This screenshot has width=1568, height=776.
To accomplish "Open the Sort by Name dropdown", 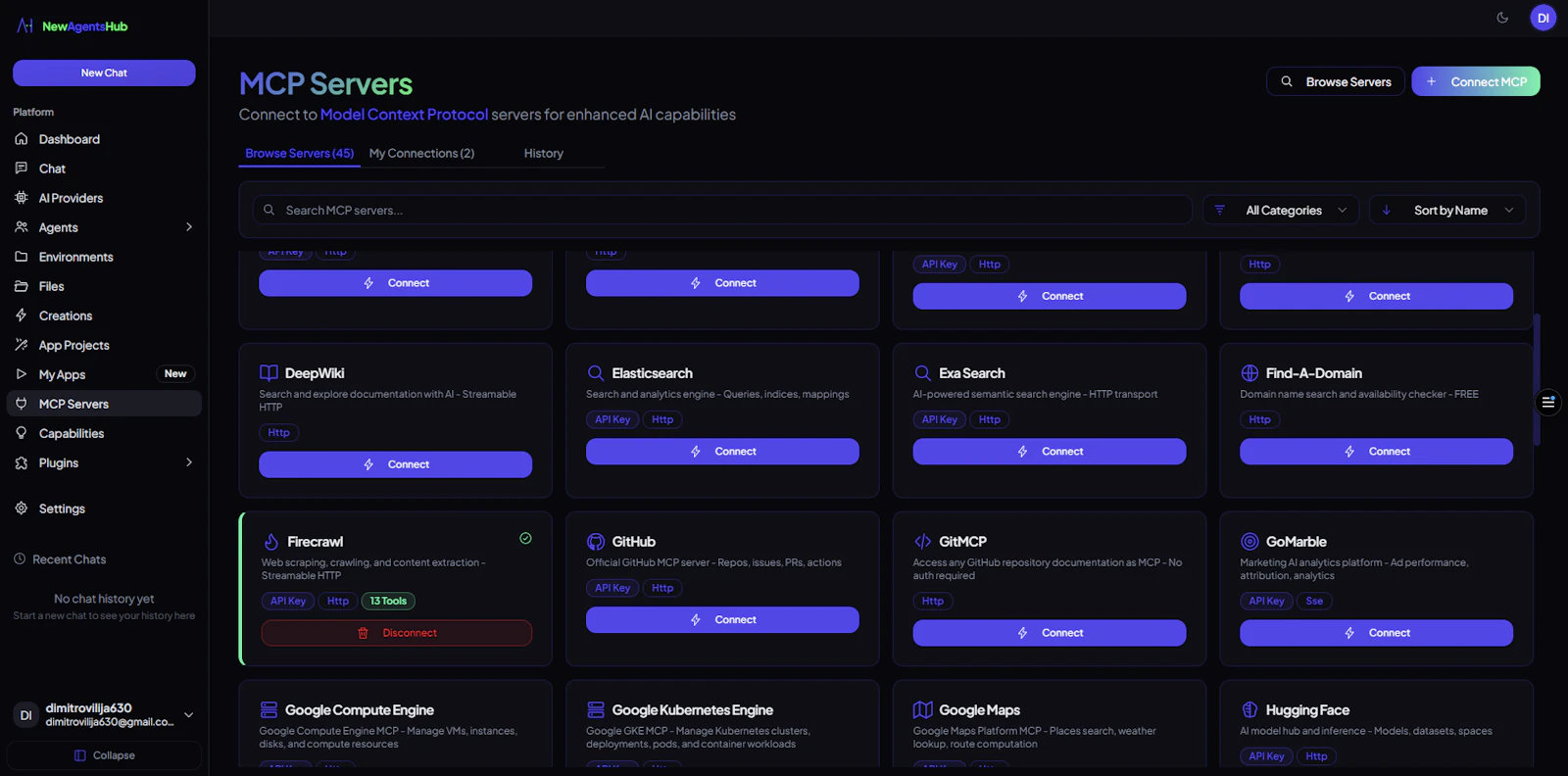I will tap(1447, 210).
